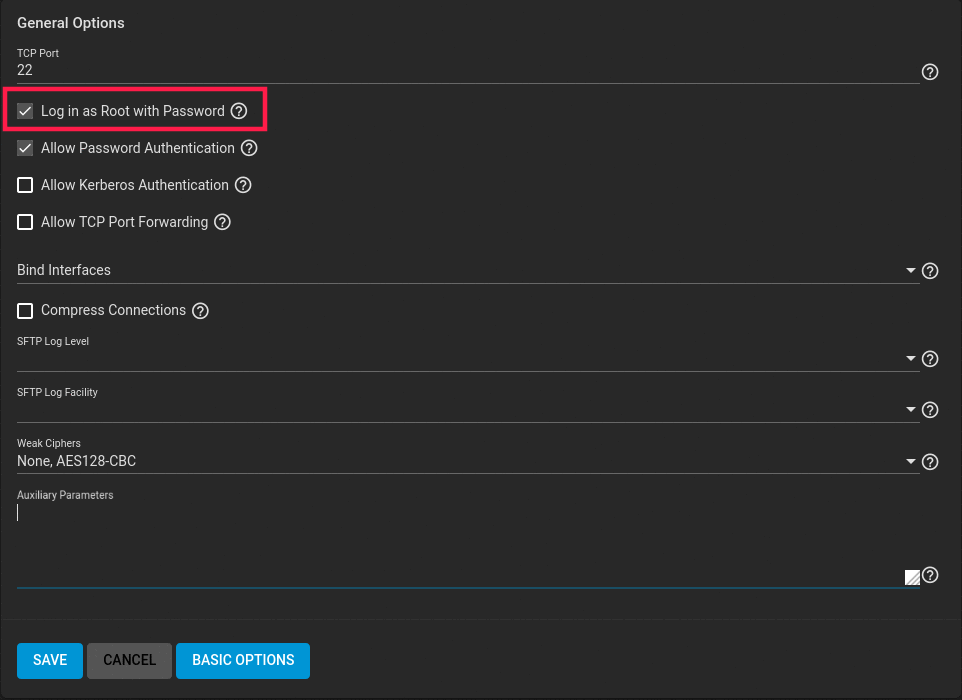Expand Weak Ciphers dropdown
Viewport: 962px width, 700px height.
[910, 462]
